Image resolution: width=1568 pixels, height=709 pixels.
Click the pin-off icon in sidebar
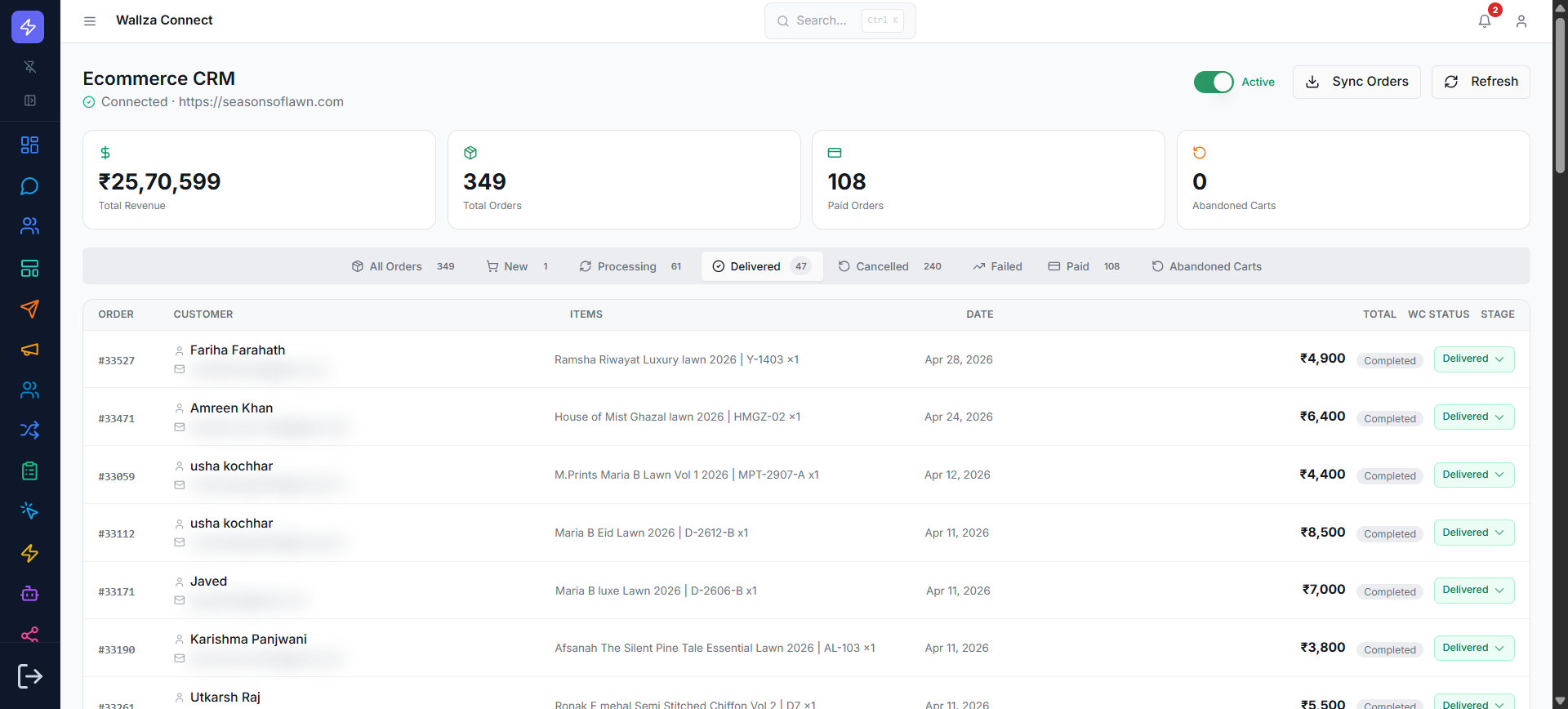pos(30,67)
